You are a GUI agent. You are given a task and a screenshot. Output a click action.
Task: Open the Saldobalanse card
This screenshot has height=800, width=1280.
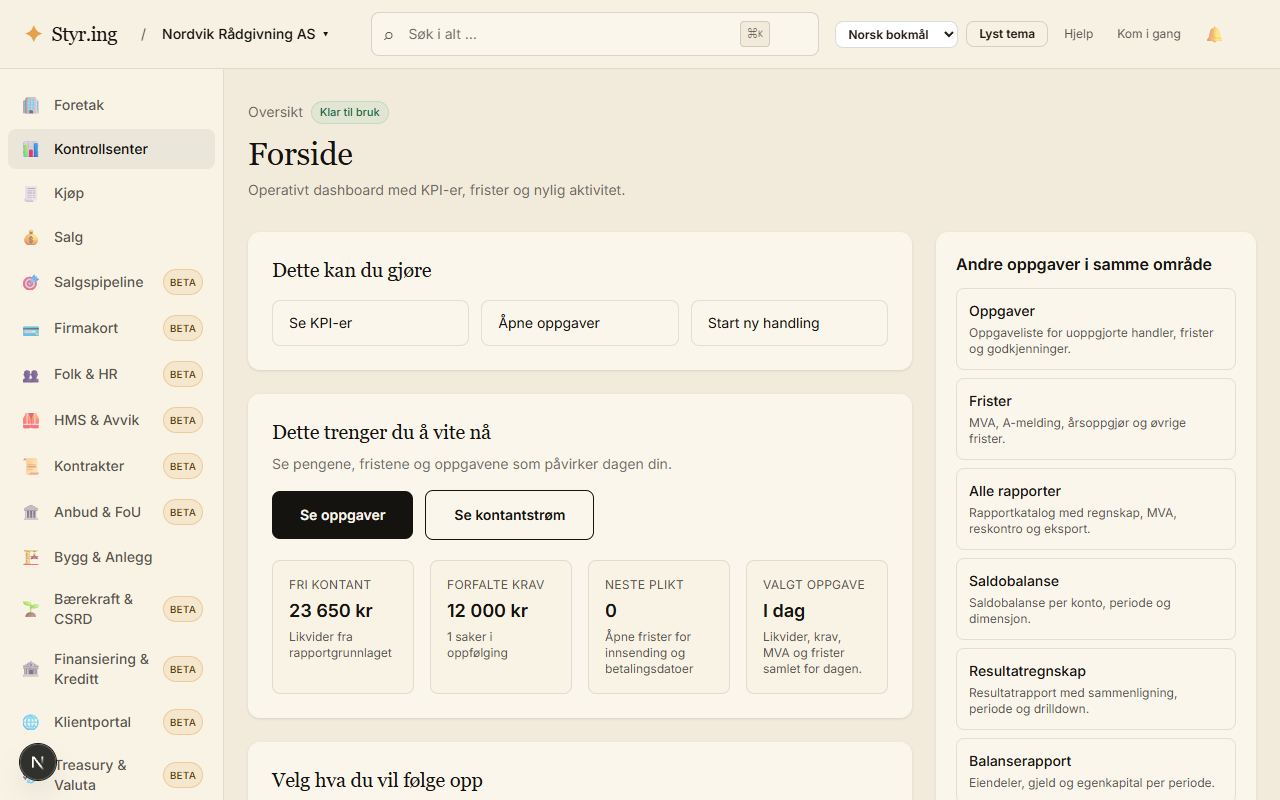[1096, 599]
